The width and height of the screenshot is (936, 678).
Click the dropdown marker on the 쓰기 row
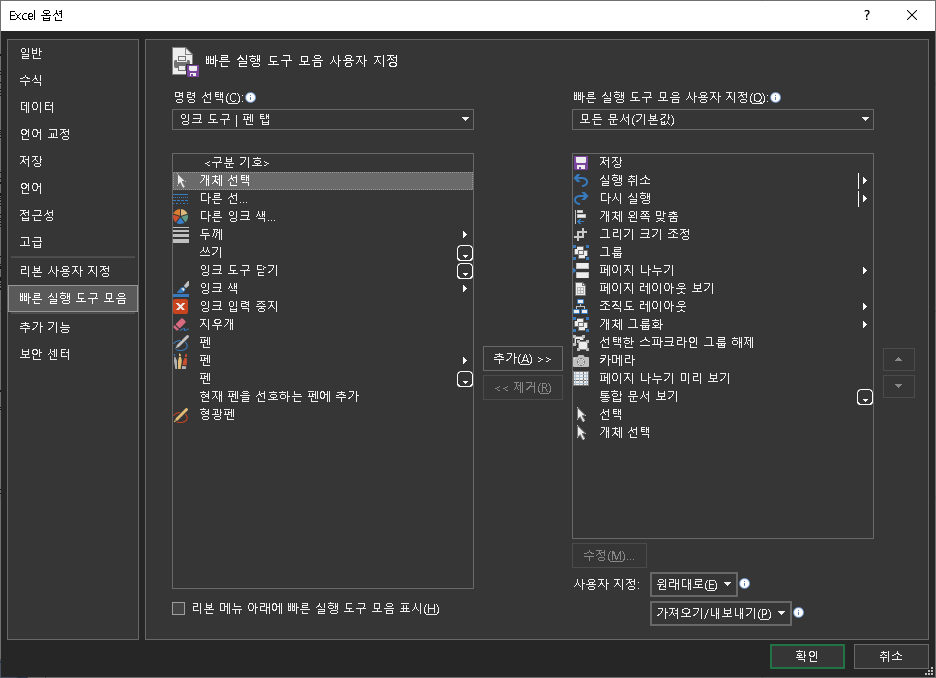464,253
